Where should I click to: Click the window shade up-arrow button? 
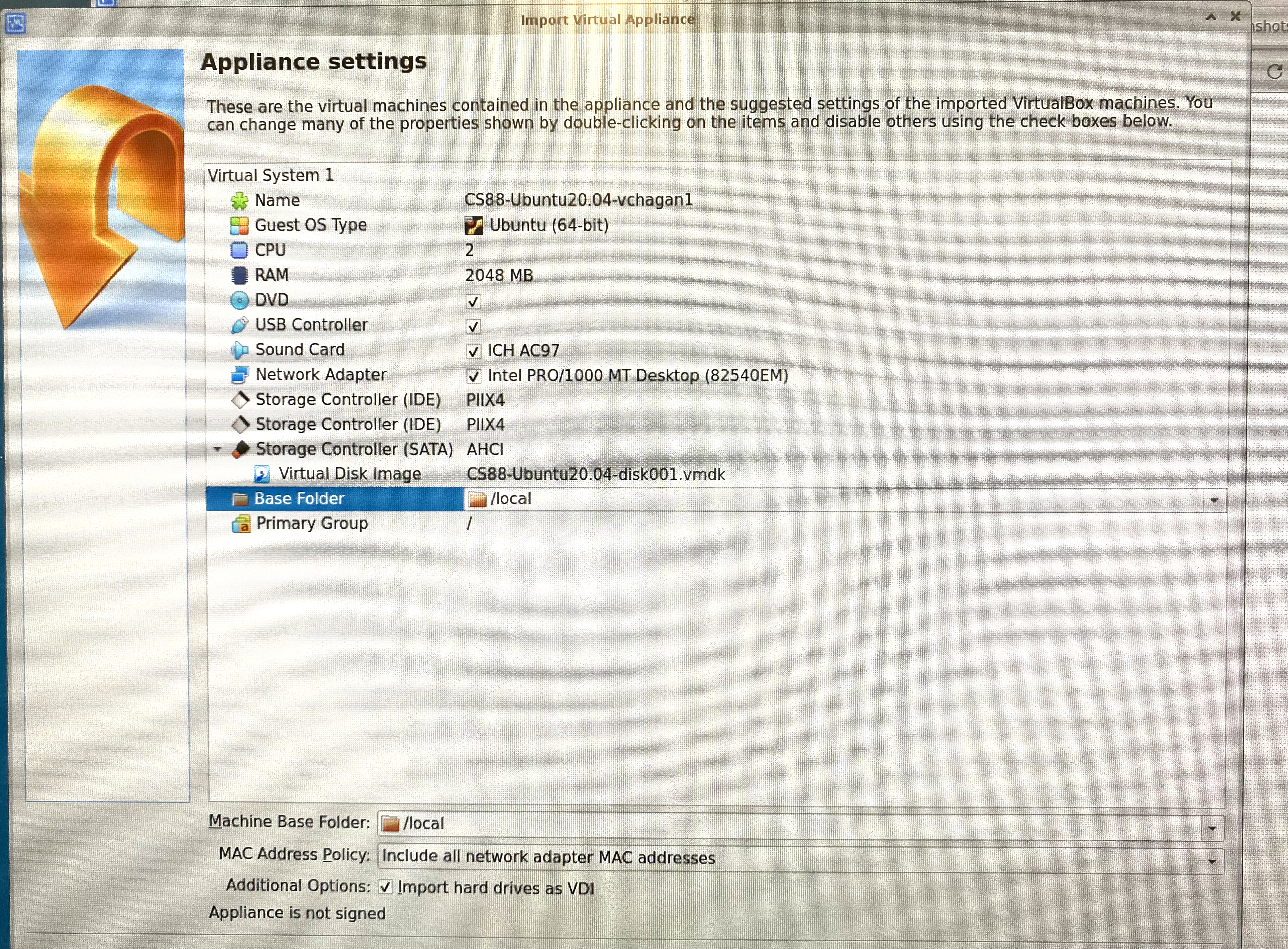[1211, 17]
